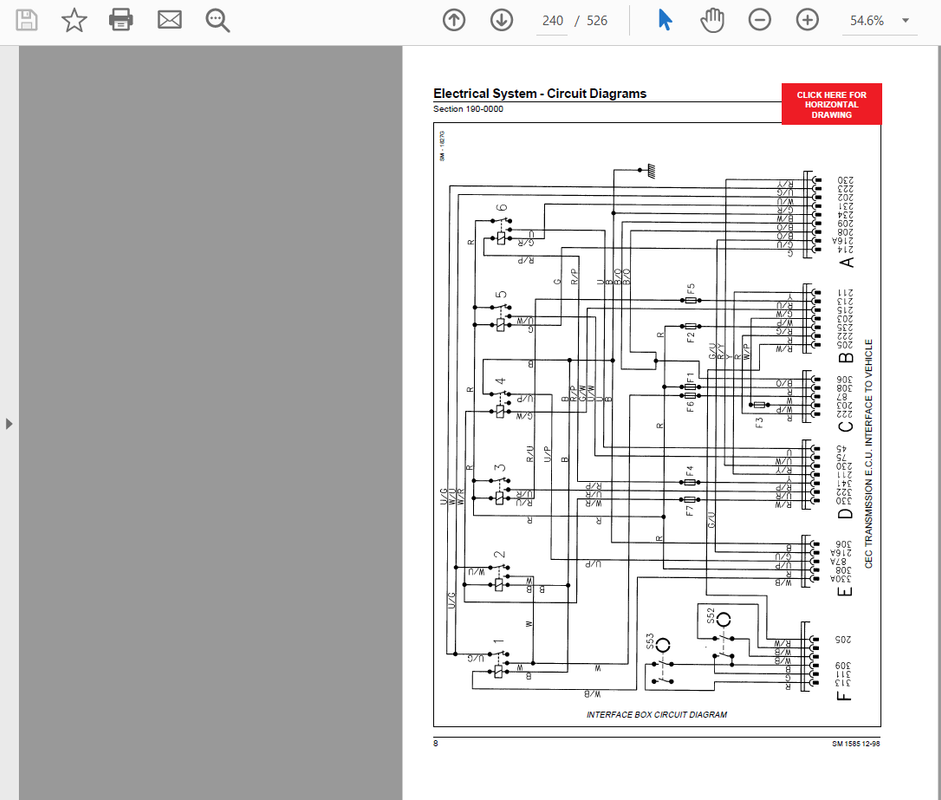Bookmark the document with the star icon

[x=74, y=20]
